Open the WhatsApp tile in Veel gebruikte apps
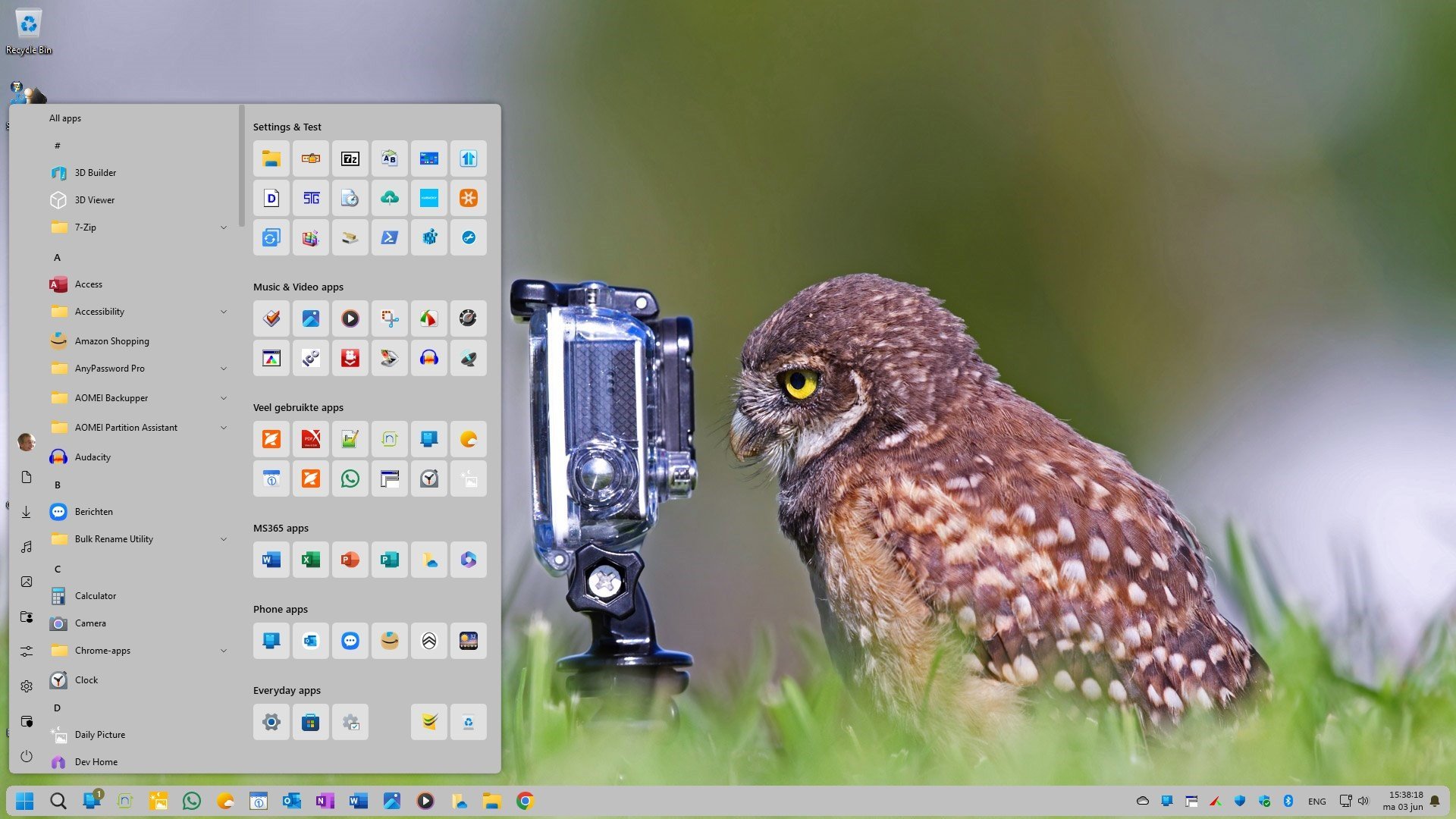 click(350, 479)
